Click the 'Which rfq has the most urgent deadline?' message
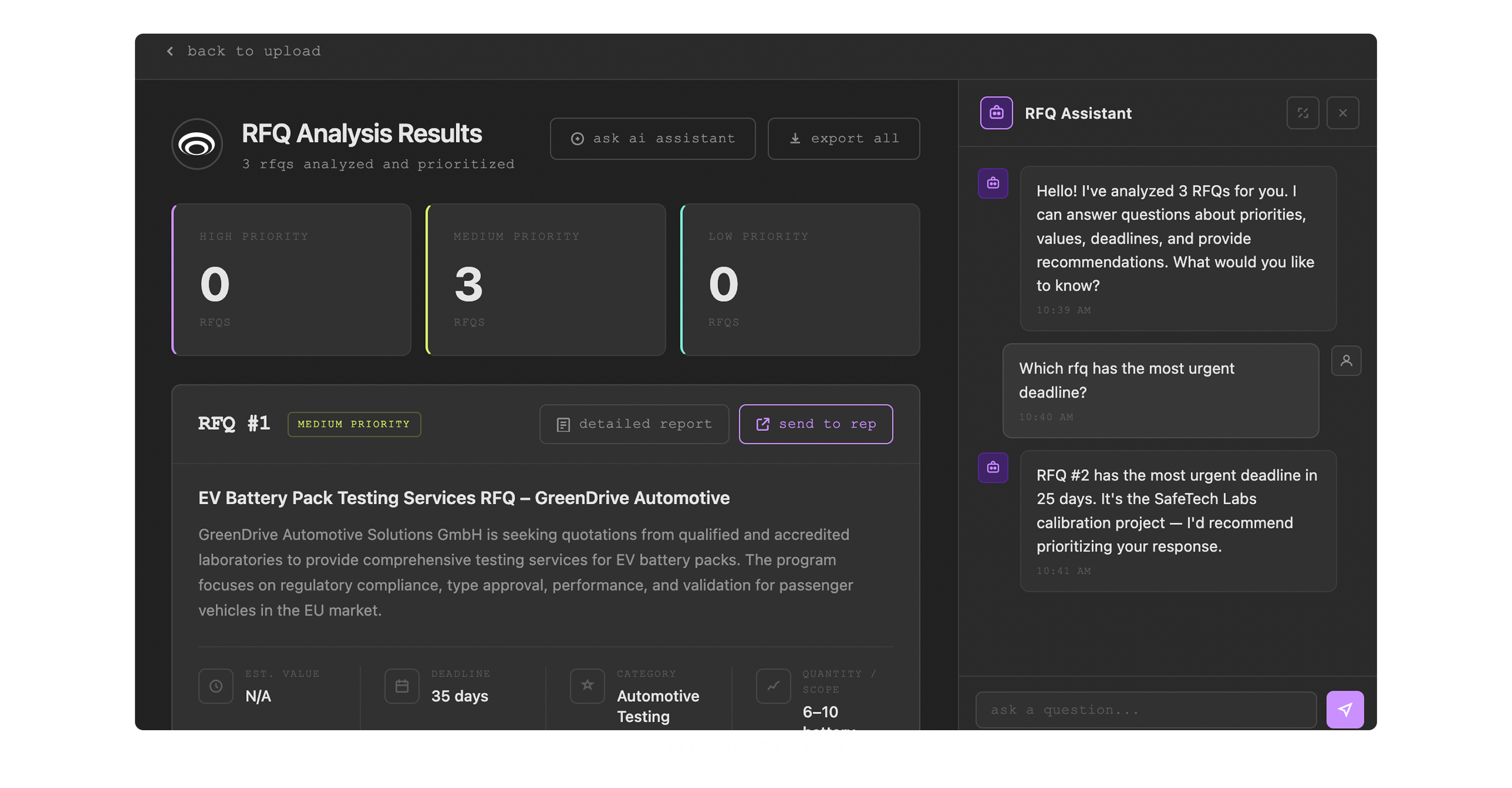 tap(1160, 390)
